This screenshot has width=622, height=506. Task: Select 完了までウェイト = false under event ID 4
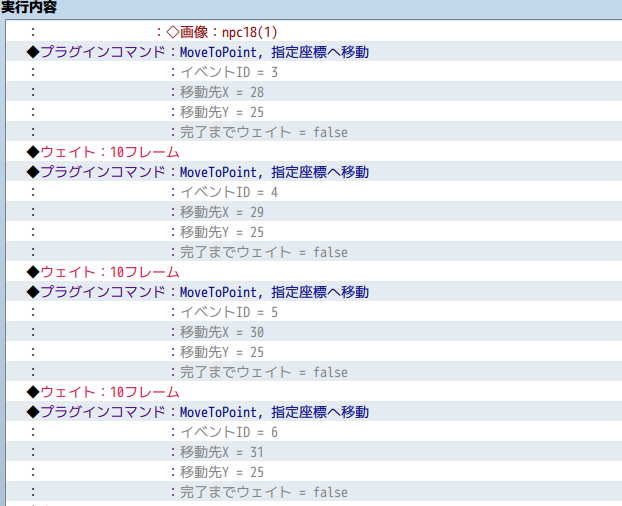click(314, 252)
